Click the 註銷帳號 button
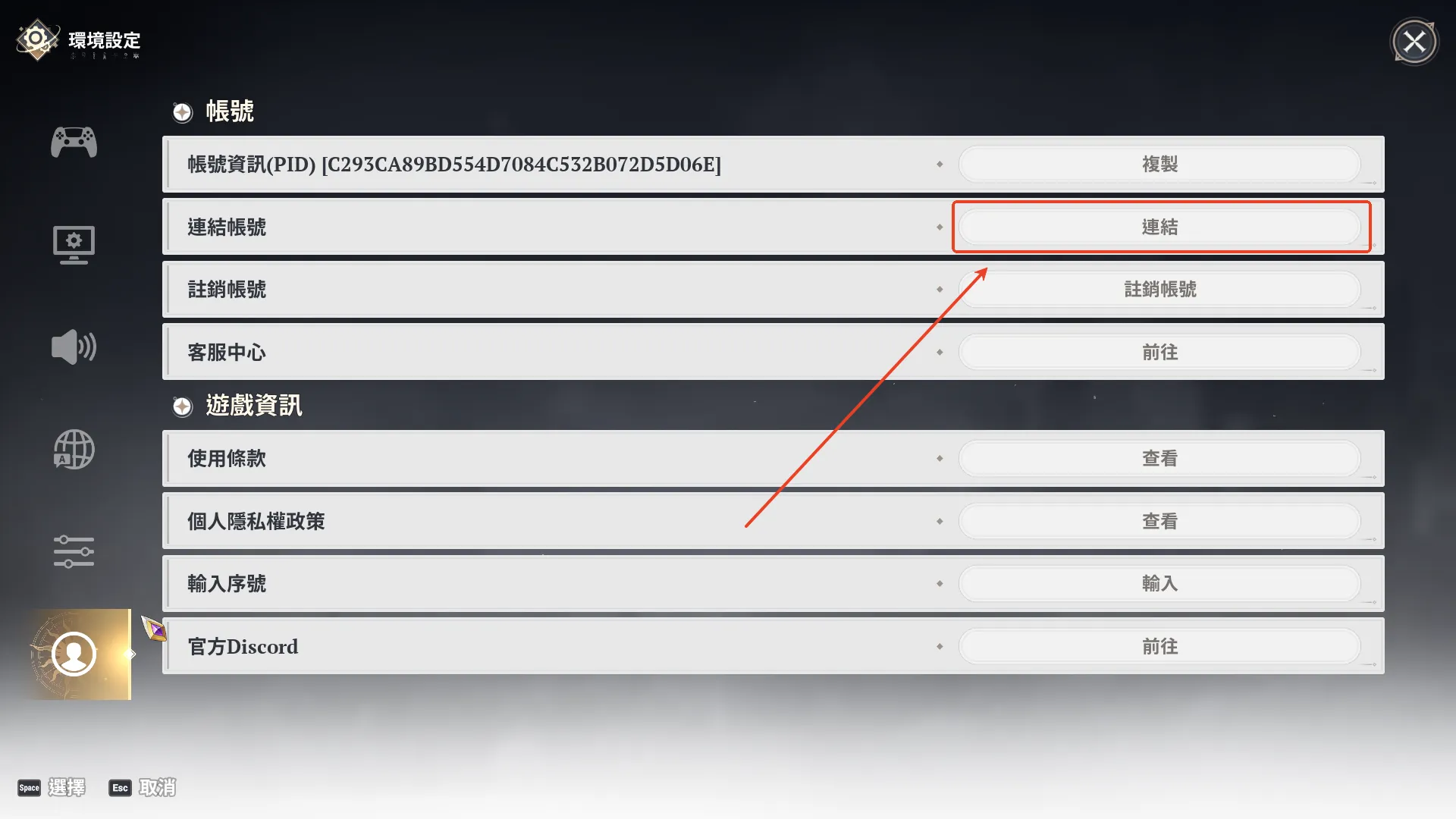Viewport: 1456px width, 819px height. click(1159, 289)
